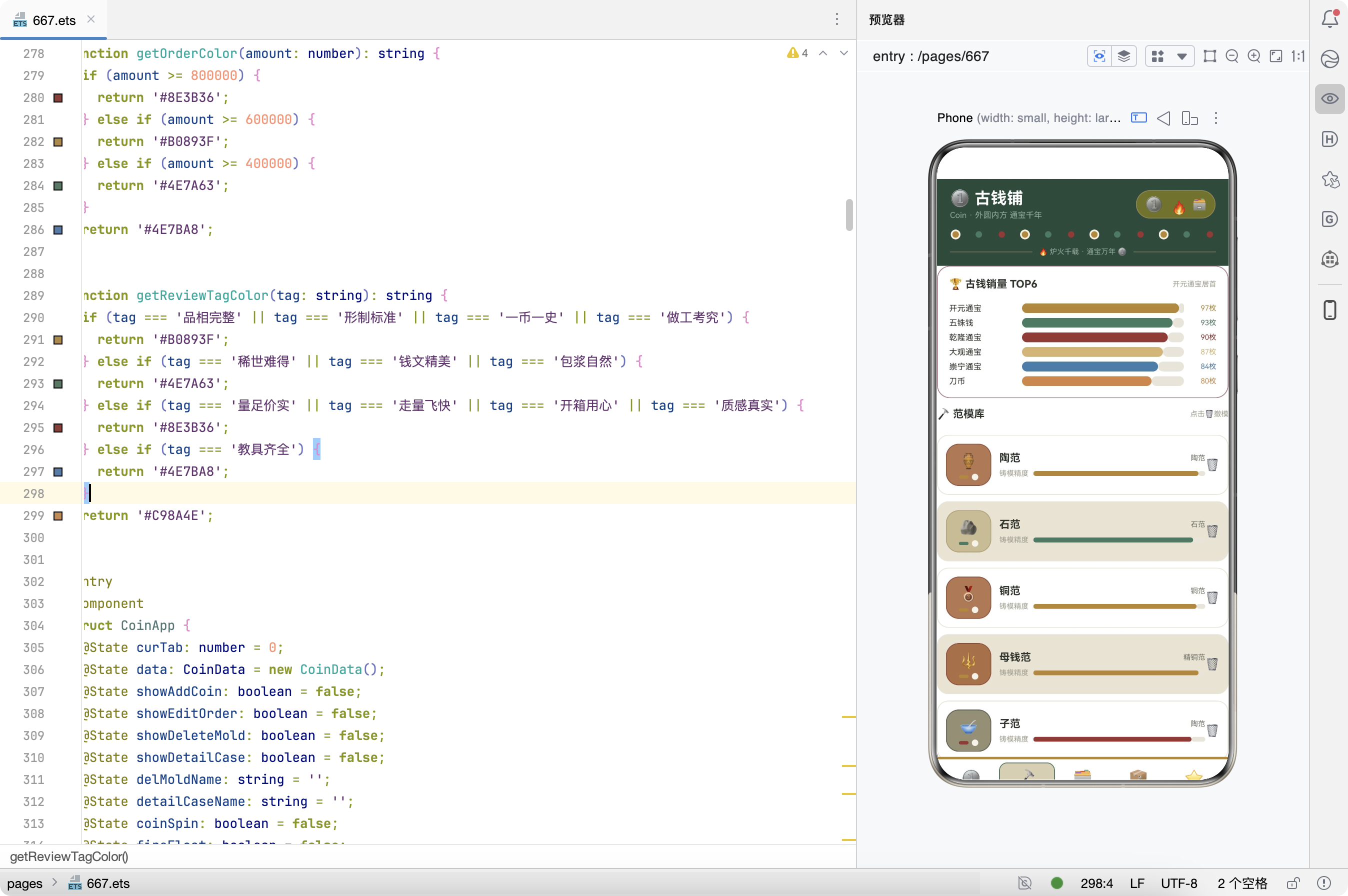Delete 陶范 mold via trash icon
The image size is (1348, 896).
tap(1212, 464)
